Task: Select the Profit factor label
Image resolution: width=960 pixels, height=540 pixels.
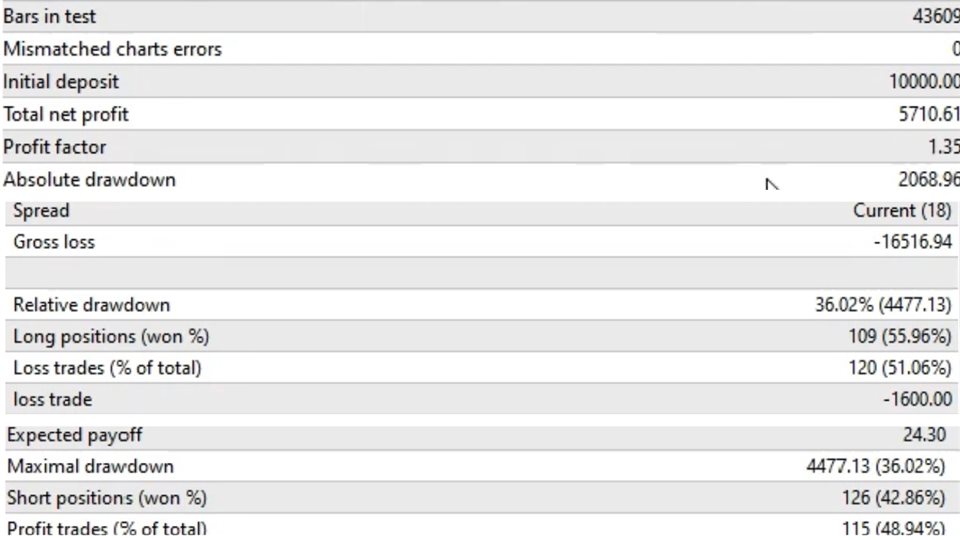Action: 54,147
